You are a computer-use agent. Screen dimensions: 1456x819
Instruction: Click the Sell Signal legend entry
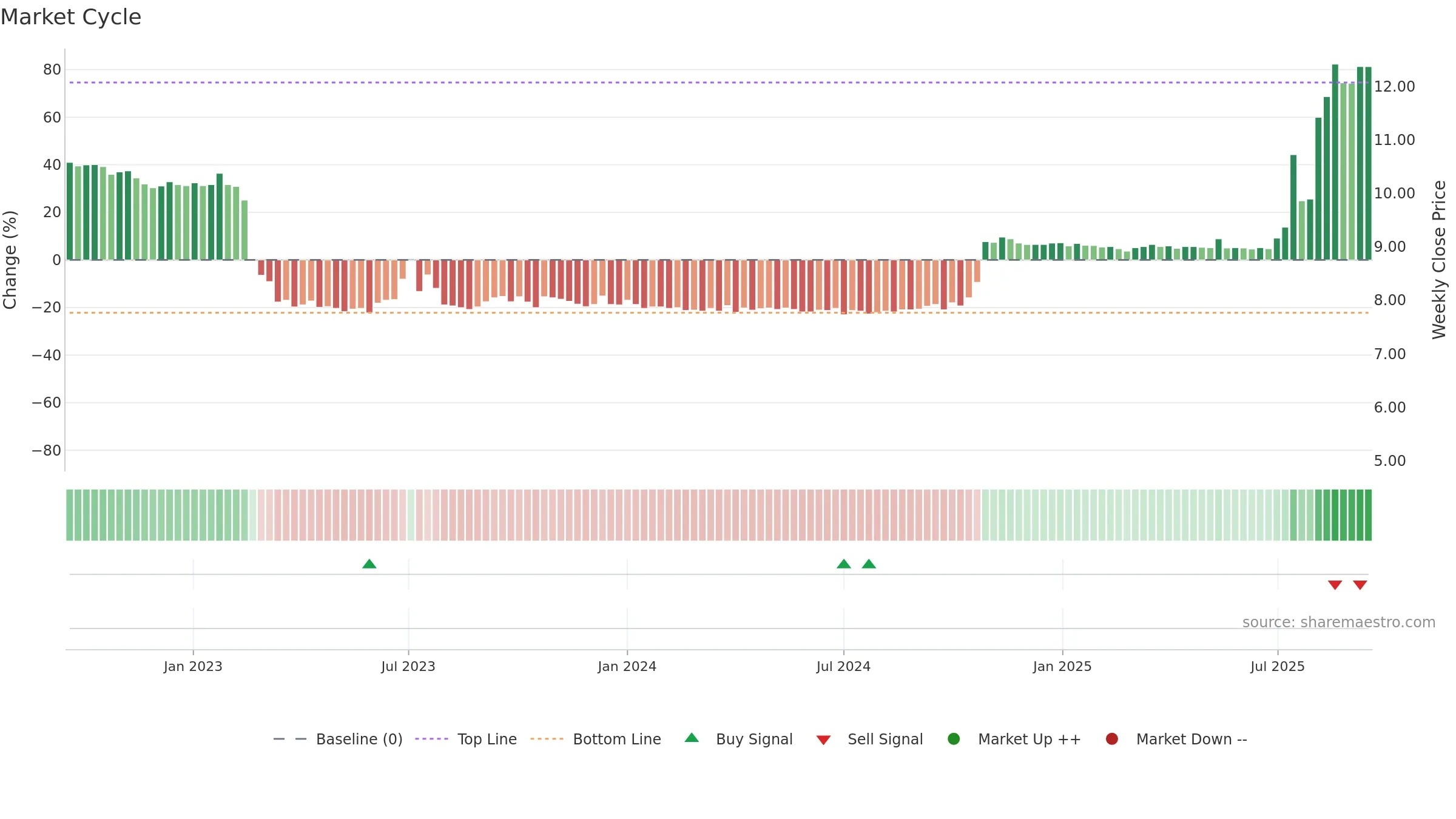(x=869, y=739)
